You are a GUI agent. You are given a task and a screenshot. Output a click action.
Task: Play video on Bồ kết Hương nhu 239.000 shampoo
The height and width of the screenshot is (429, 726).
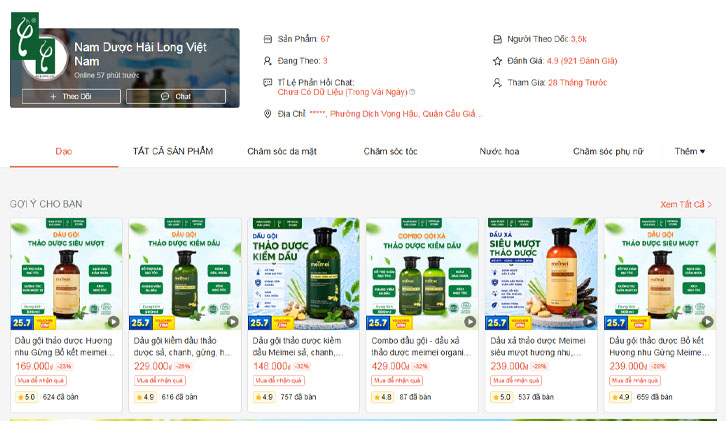[707, 321]
